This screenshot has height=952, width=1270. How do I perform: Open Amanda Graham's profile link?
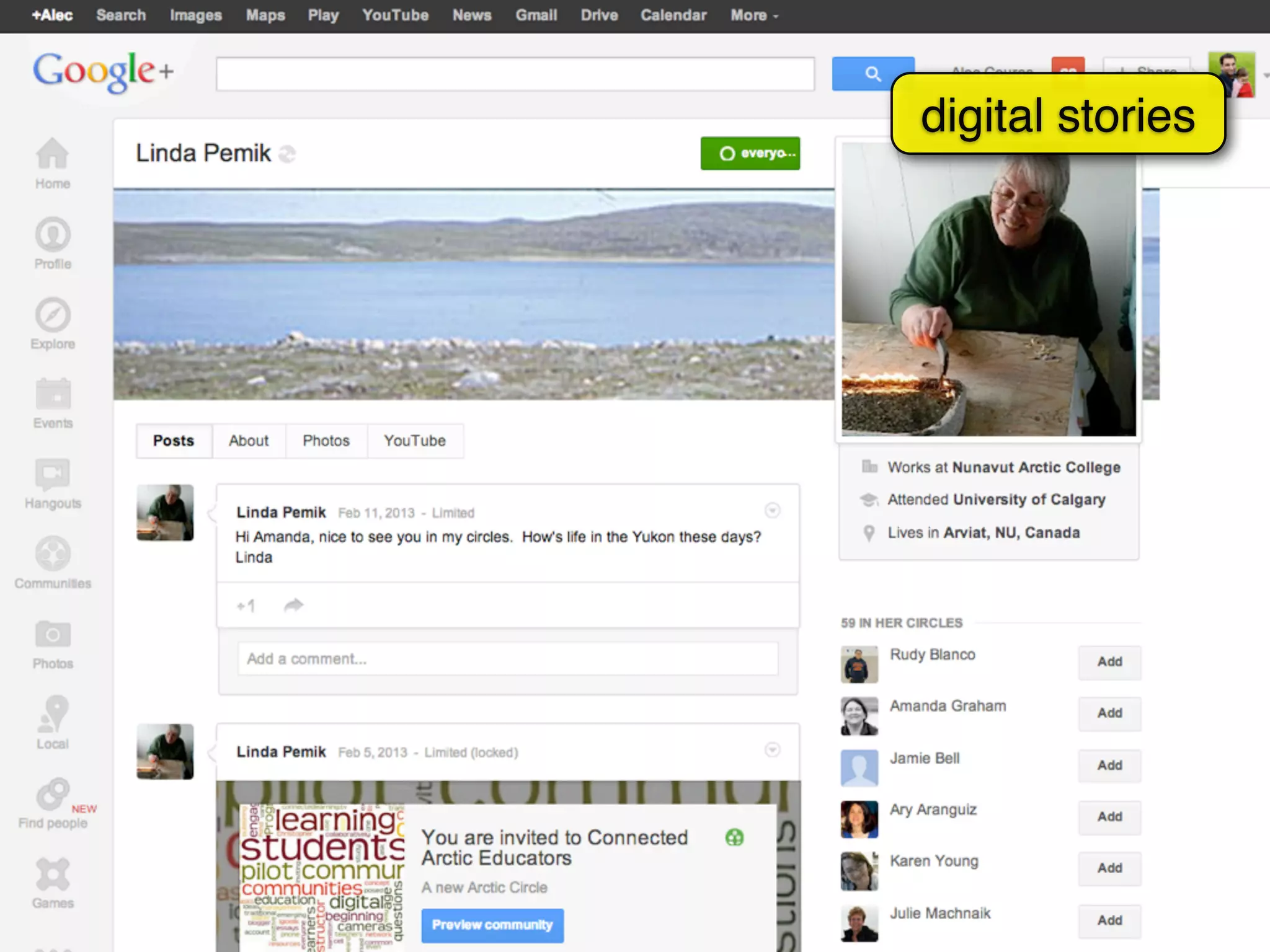[947, 706]
